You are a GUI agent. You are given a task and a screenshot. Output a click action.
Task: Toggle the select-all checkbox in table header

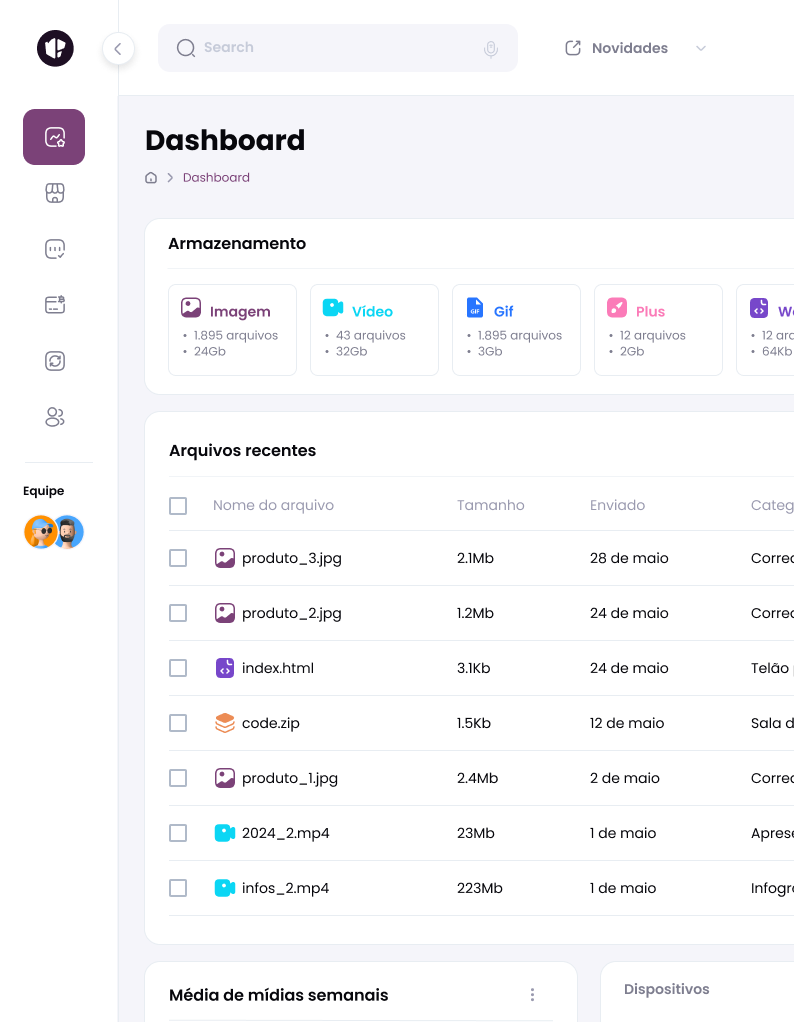[x=178, y=506]
